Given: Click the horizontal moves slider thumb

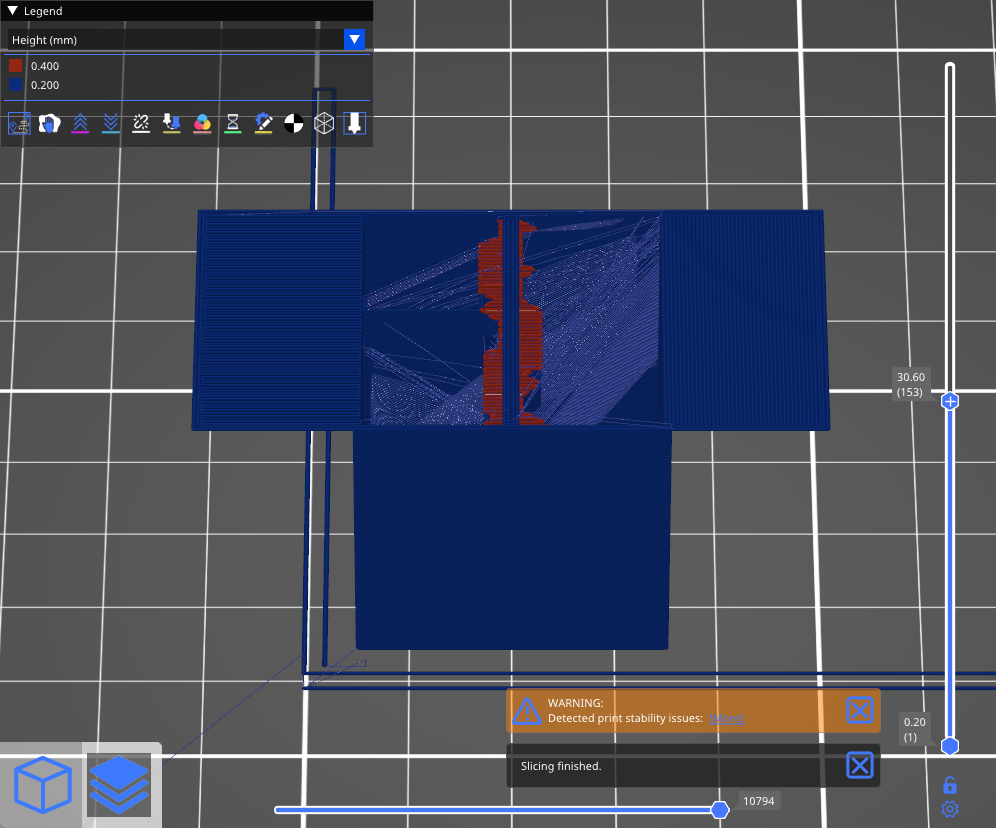Looking at the screenshot, I should [719, 810].
